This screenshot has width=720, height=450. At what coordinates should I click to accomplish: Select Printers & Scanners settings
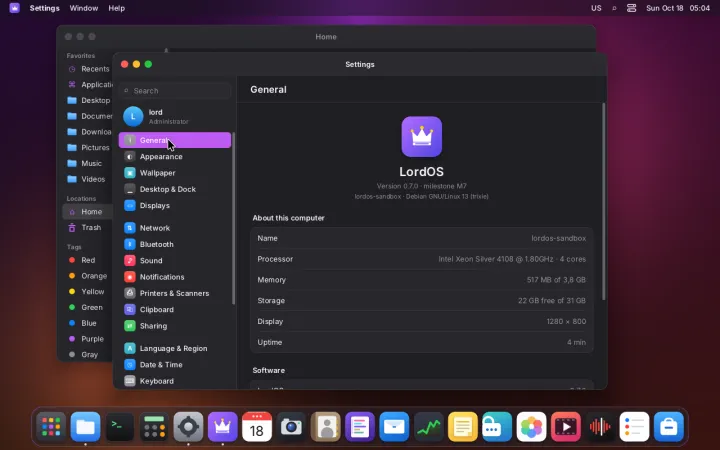pyautogui.click(x=174, y=293)
